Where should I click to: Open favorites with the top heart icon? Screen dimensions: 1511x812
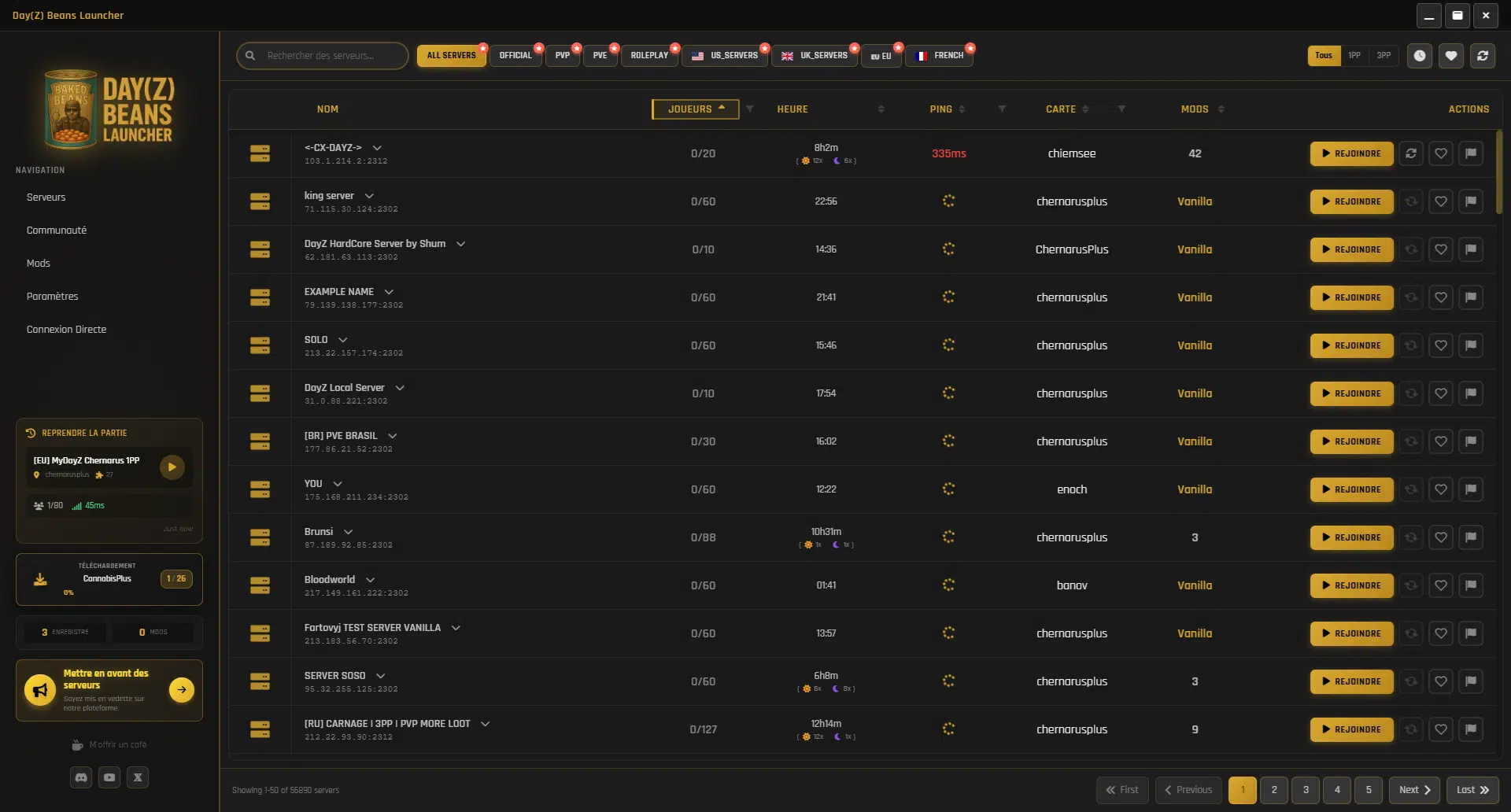pyautogui.click(x=1451, y=56)
